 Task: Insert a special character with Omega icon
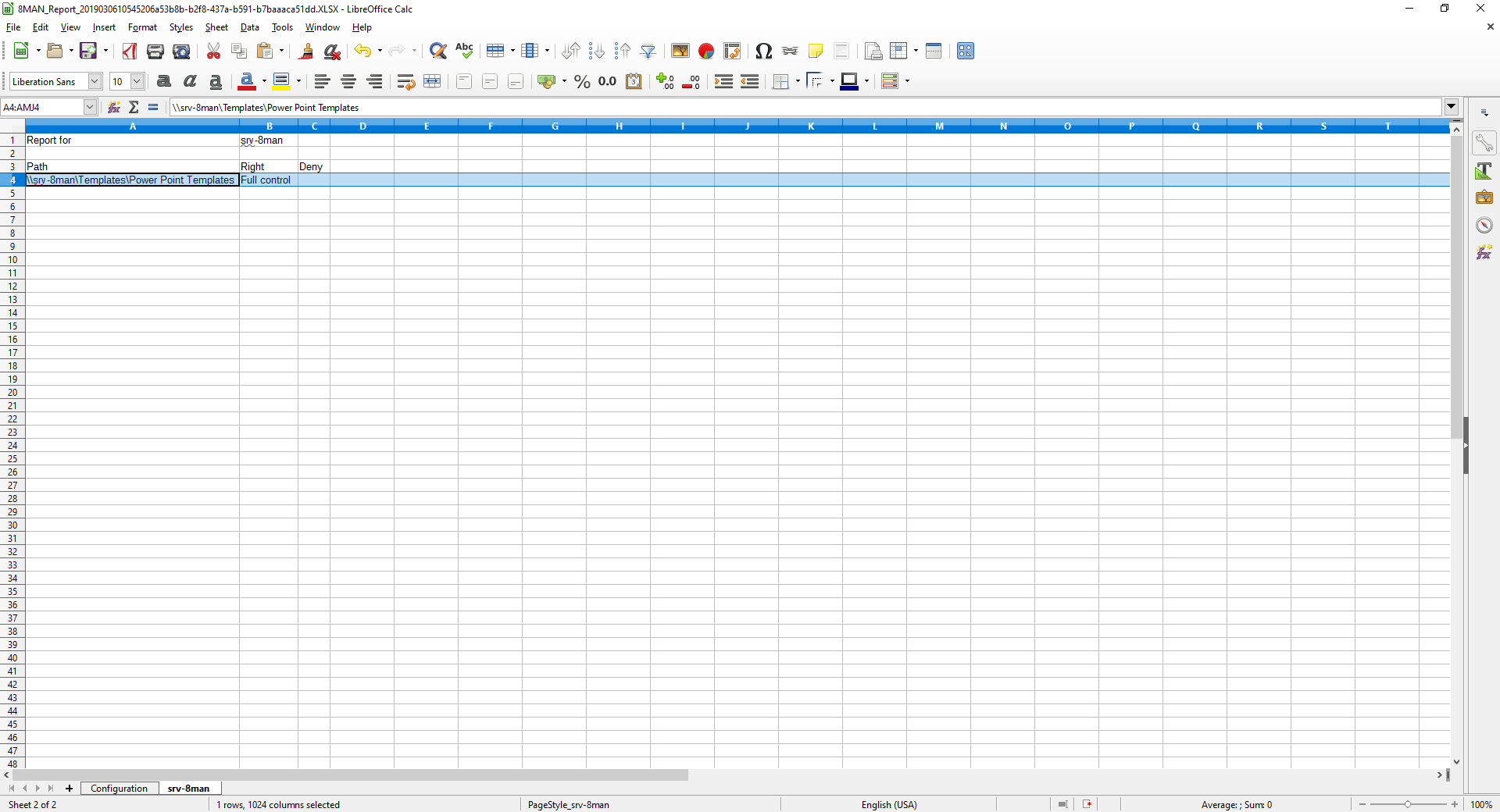click(x=763, y=52)
